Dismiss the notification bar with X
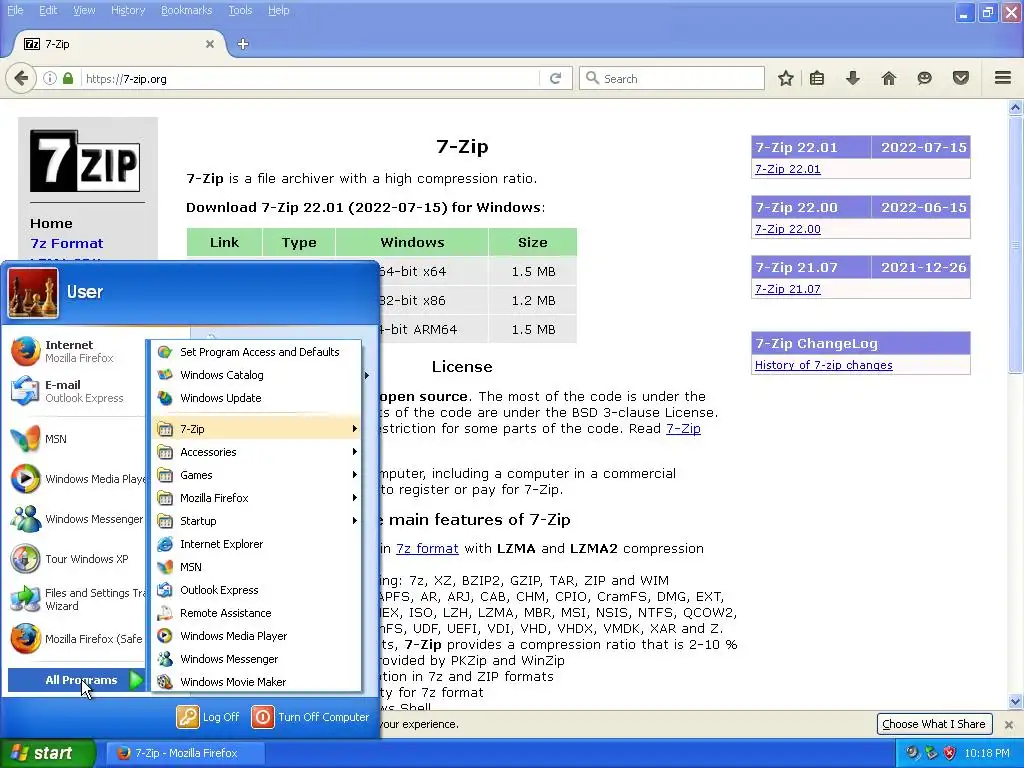1024x768 pixels. tap(1008, 724)
